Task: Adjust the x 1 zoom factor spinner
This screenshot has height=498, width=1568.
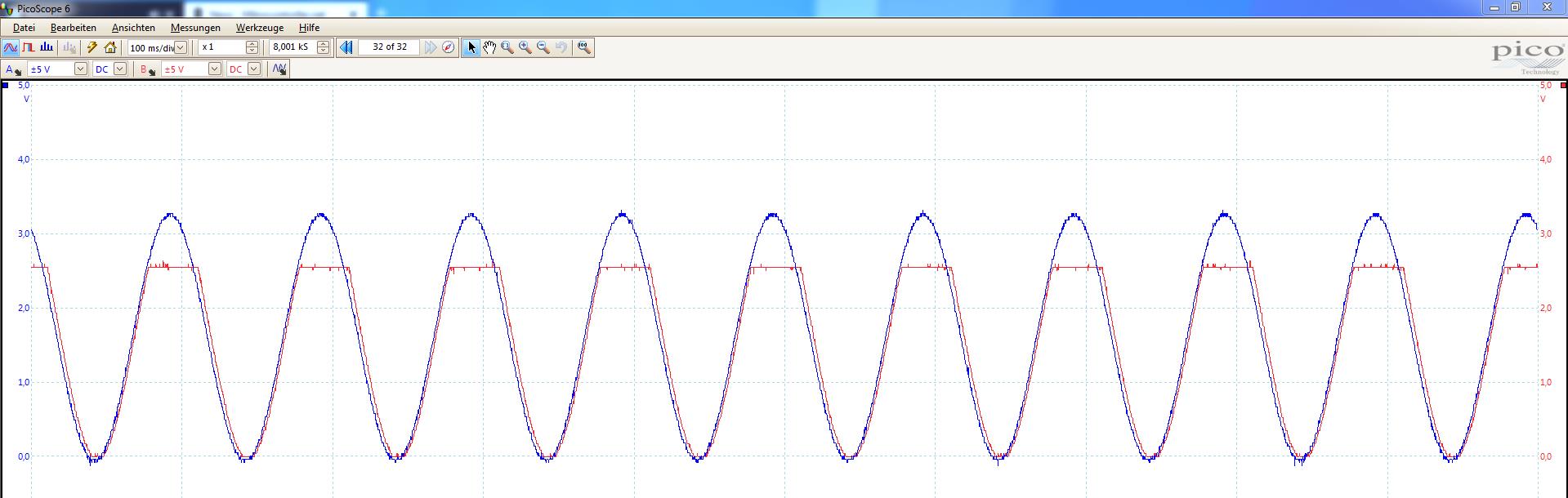Action: pos(252,47)
